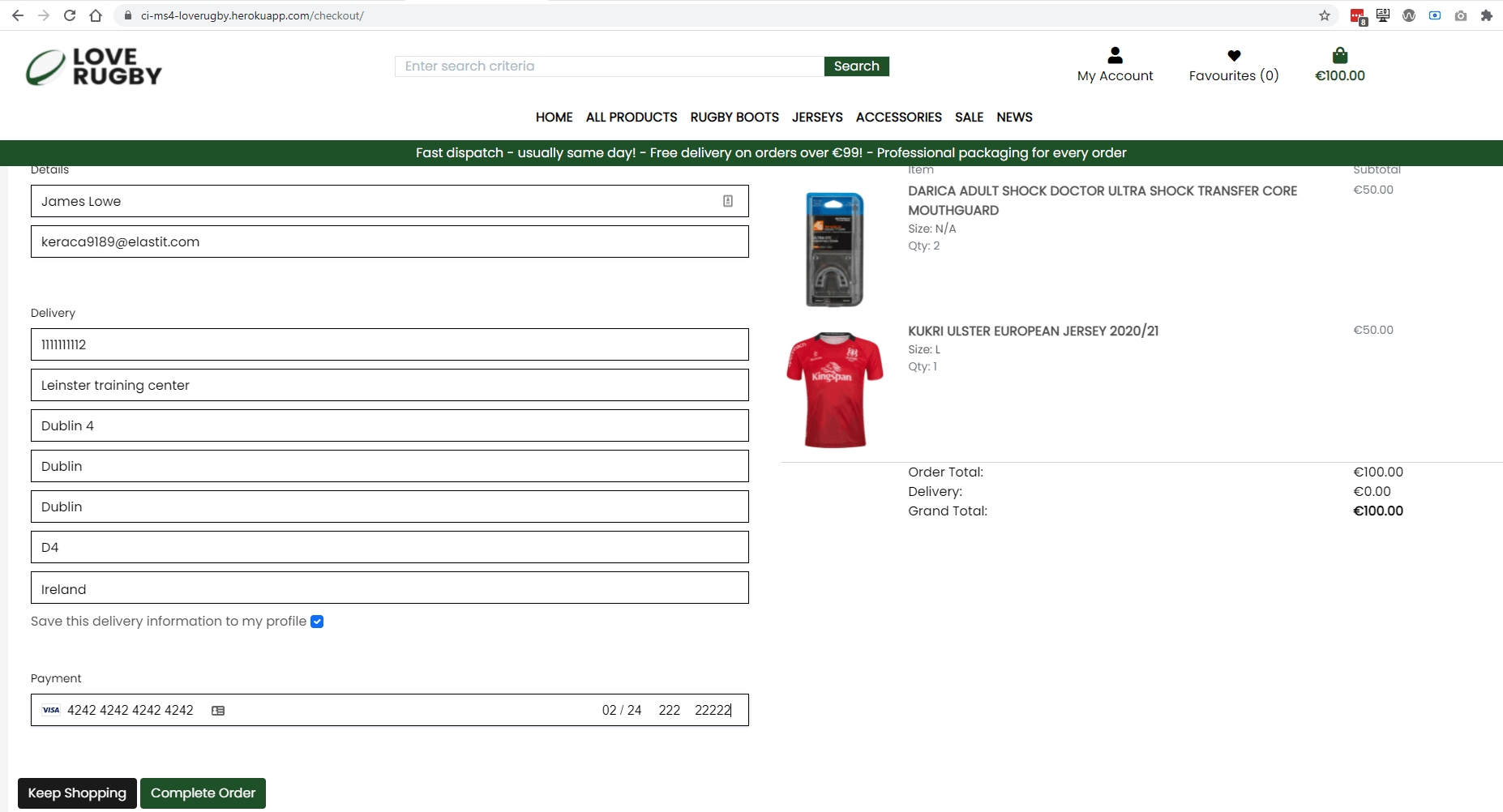Click the Dublin 4 address field
Viewport: 1503px width, 812px height.
390,425
